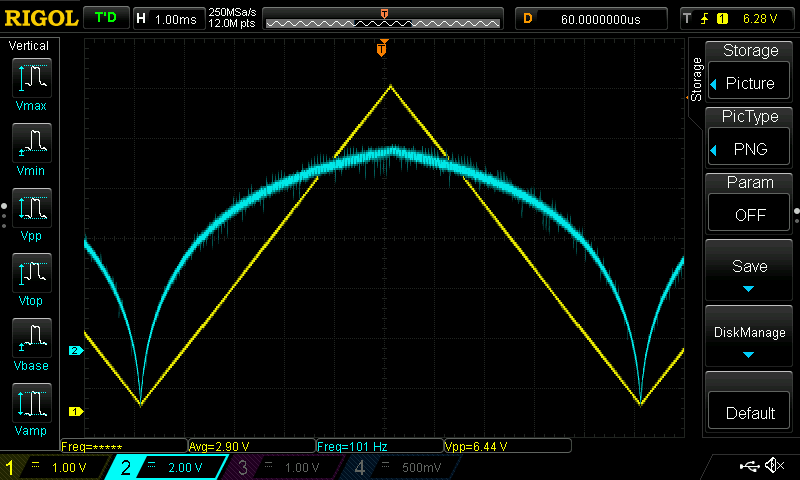Click the USB connection status icon
Viewport: 800px width, 480px height.
(x=749, y=466)
